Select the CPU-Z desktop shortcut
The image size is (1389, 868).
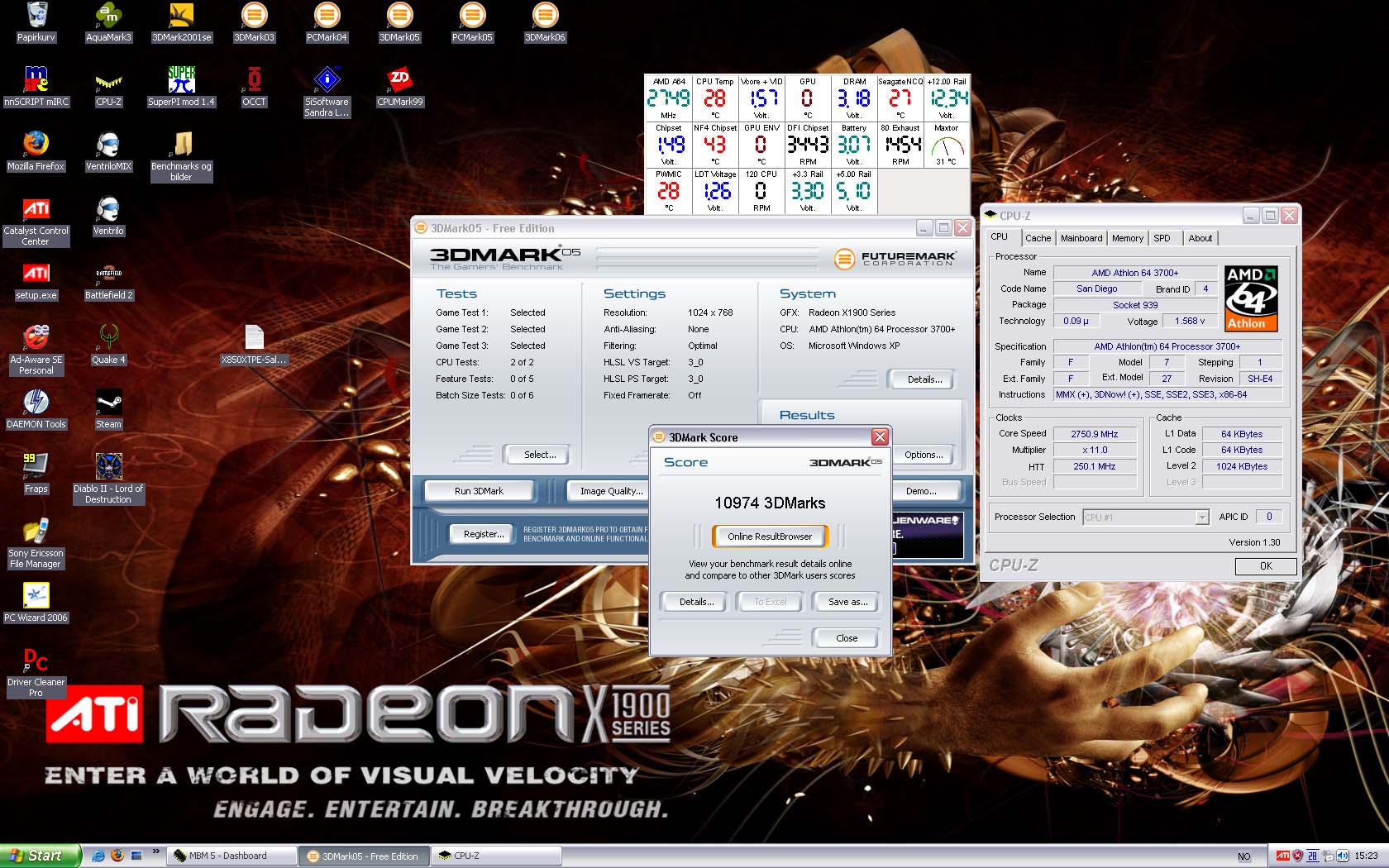[108, 86]
